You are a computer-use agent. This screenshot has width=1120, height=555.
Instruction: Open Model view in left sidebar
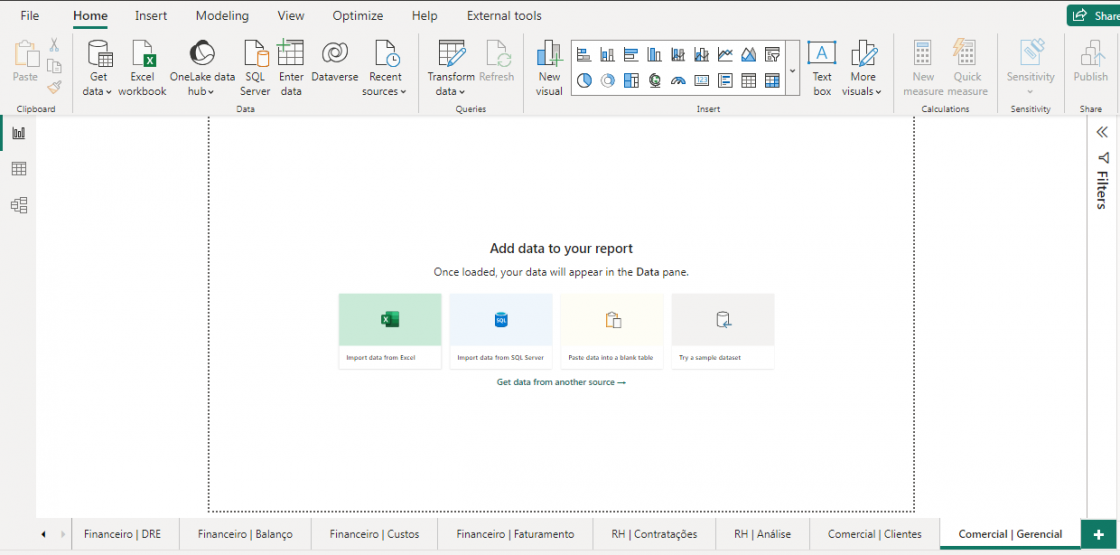click(x=19, y=205)
